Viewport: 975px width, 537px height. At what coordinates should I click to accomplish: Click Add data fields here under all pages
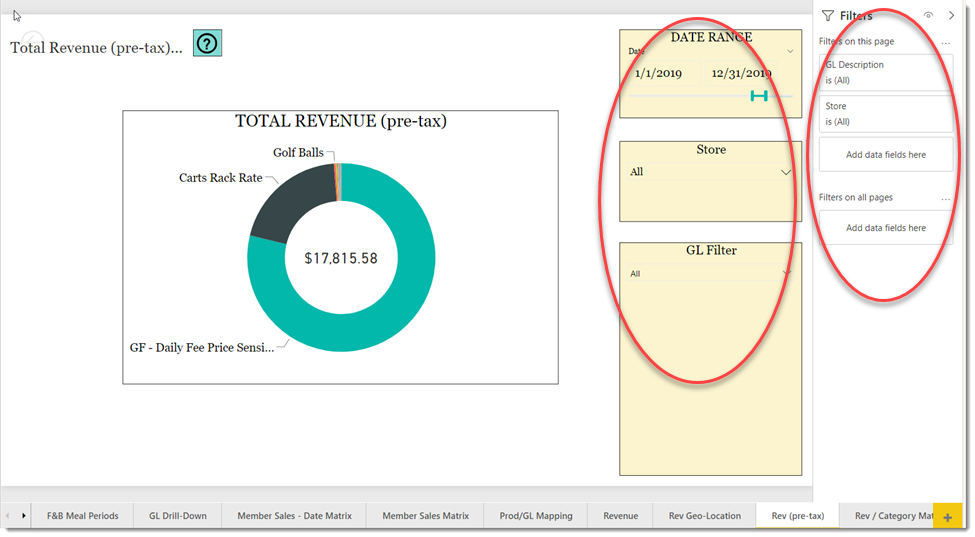tap(886, 228)
